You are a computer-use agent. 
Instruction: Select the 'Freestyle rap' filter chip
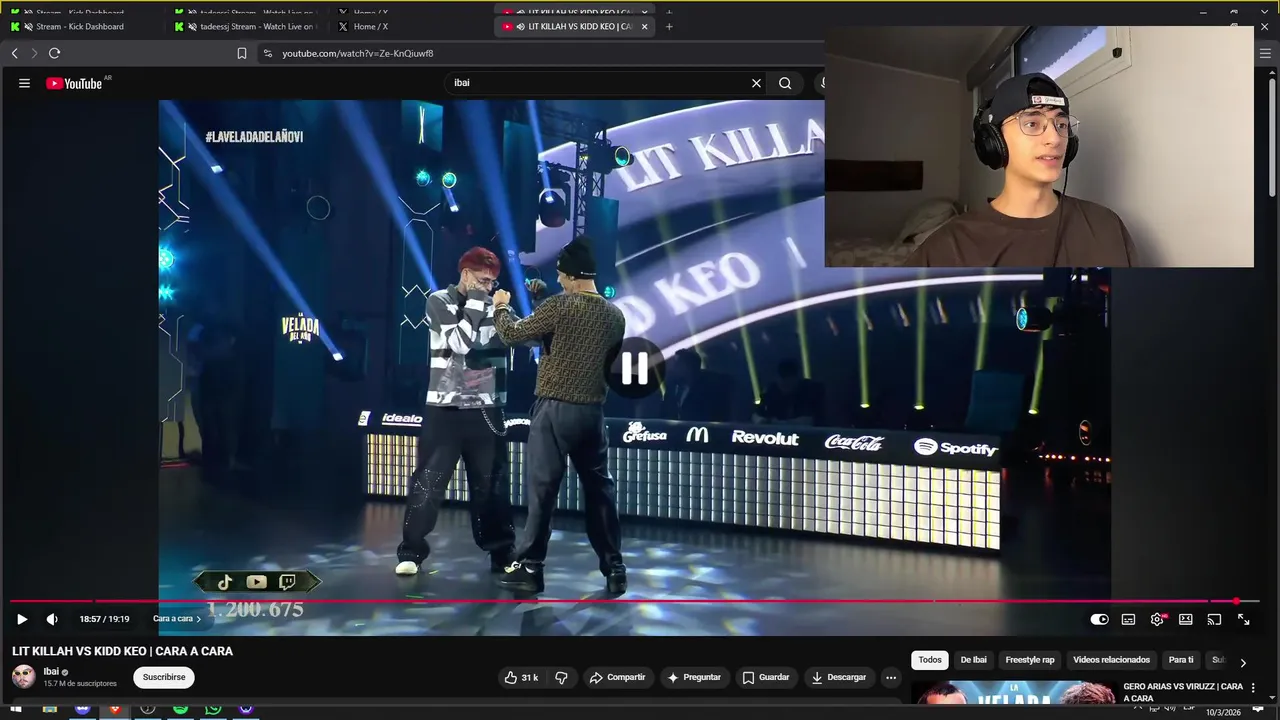pos(1029,660)
